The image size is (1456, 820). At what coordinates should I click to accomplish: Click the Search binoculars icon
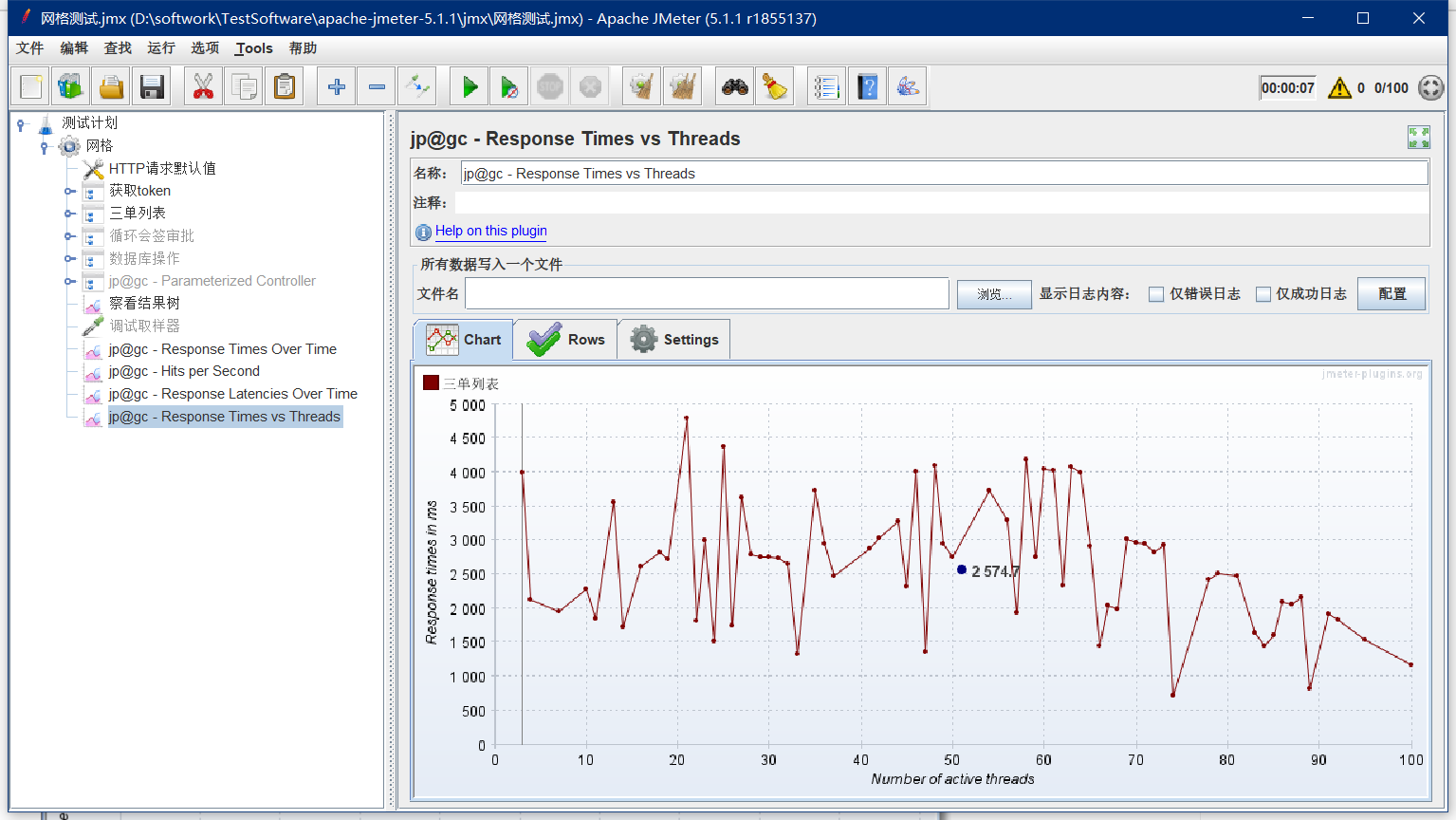pyautogui.click(x=735, y=87)
